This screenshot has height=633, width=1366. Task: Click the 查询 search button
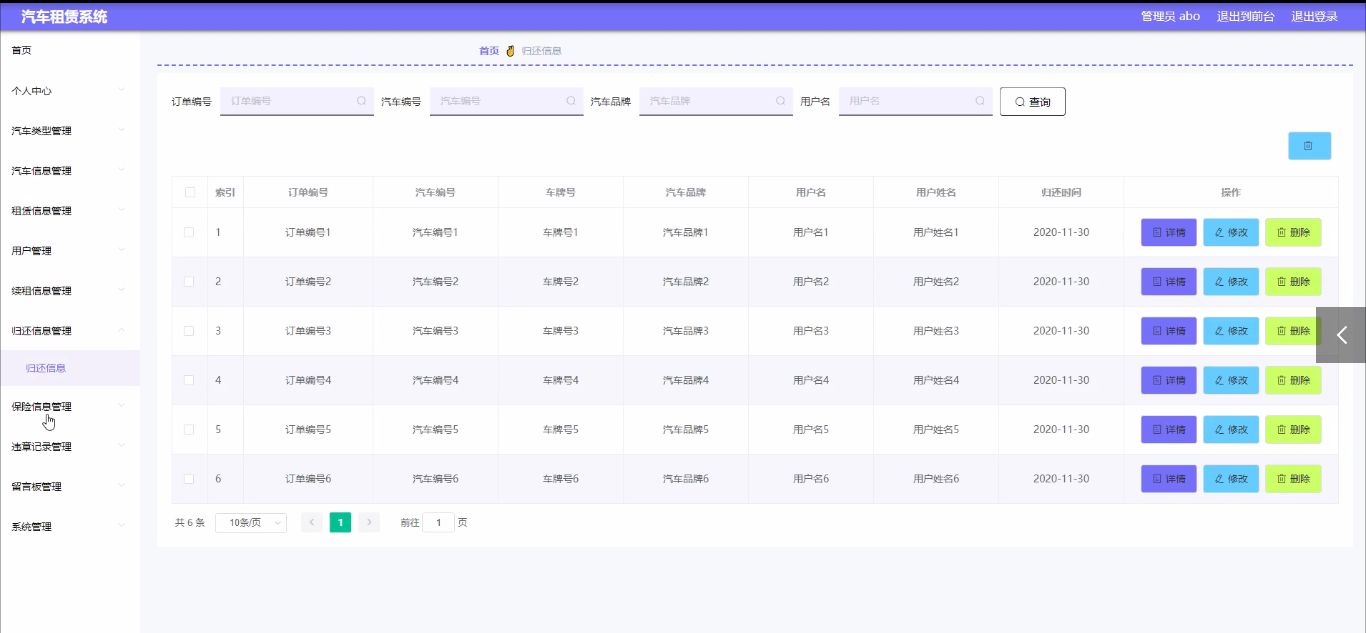point(1033,102)
